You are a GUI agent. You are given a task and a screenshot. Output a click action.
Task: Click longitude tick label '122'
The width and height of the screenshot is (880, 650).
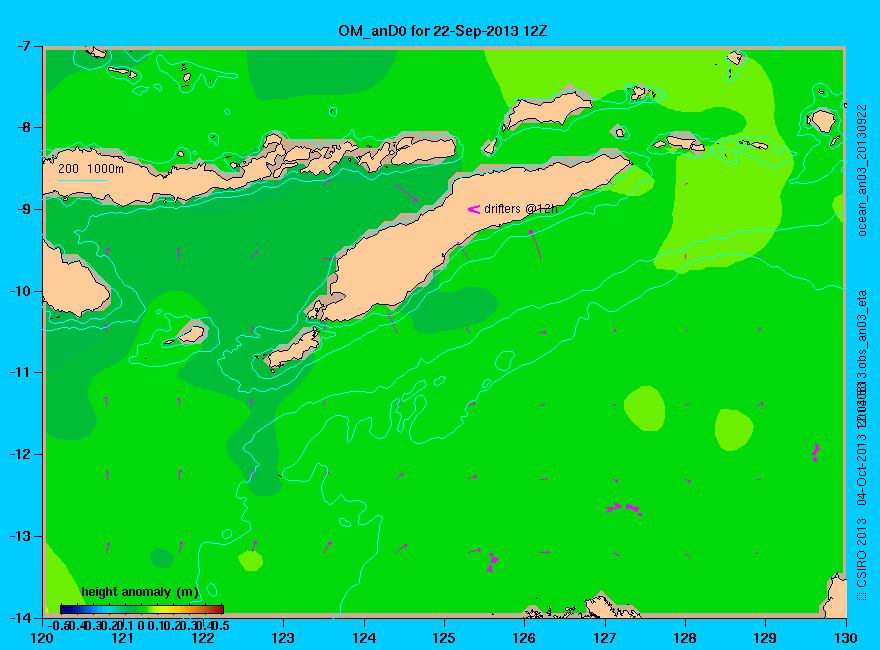203,638
